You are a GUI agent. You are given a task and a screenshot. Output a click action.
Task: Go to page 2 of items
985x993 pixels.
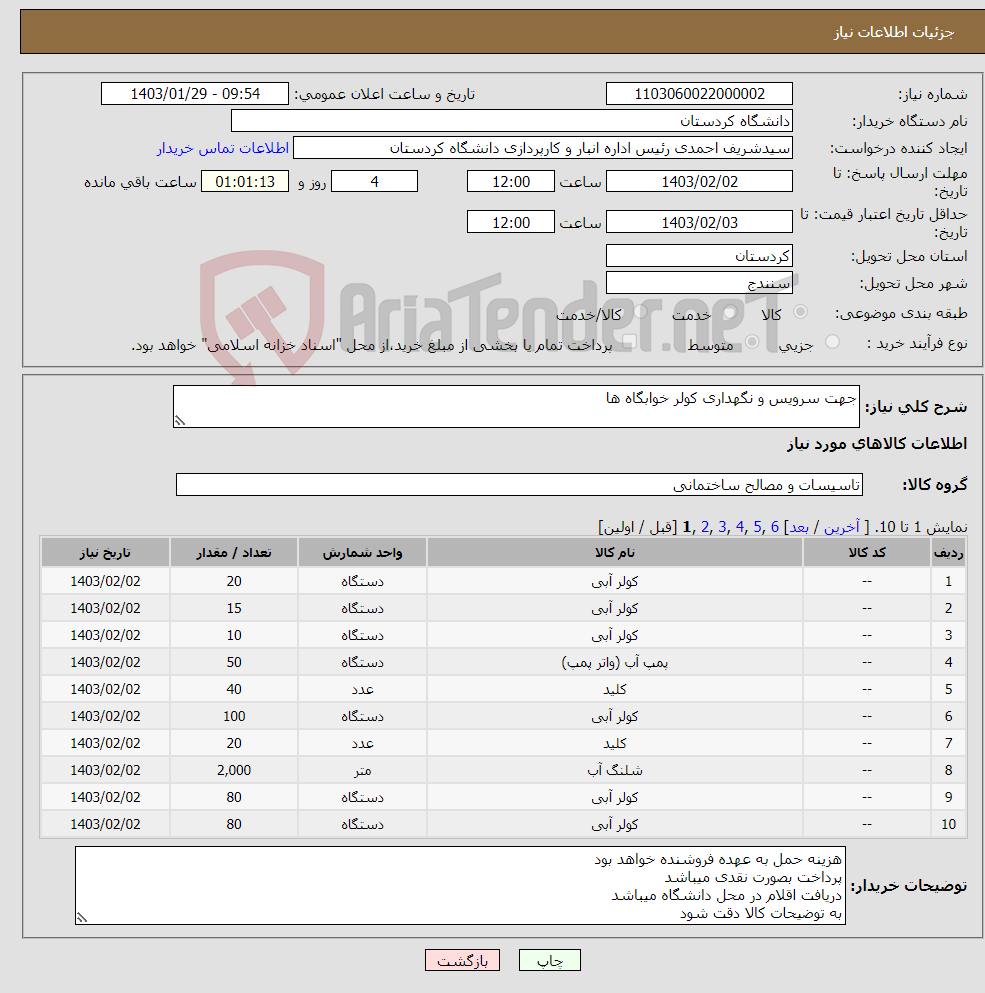coord(705,527)
